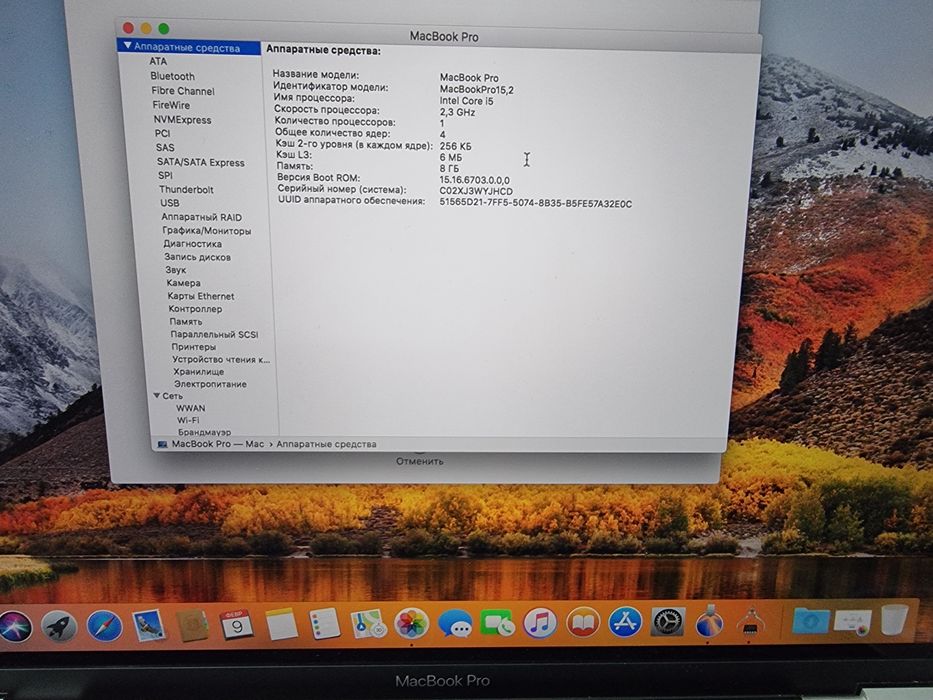Open Mail stamp icon in Dock
Viewport: 933px width, 700px height.
(x=148, y=626)
